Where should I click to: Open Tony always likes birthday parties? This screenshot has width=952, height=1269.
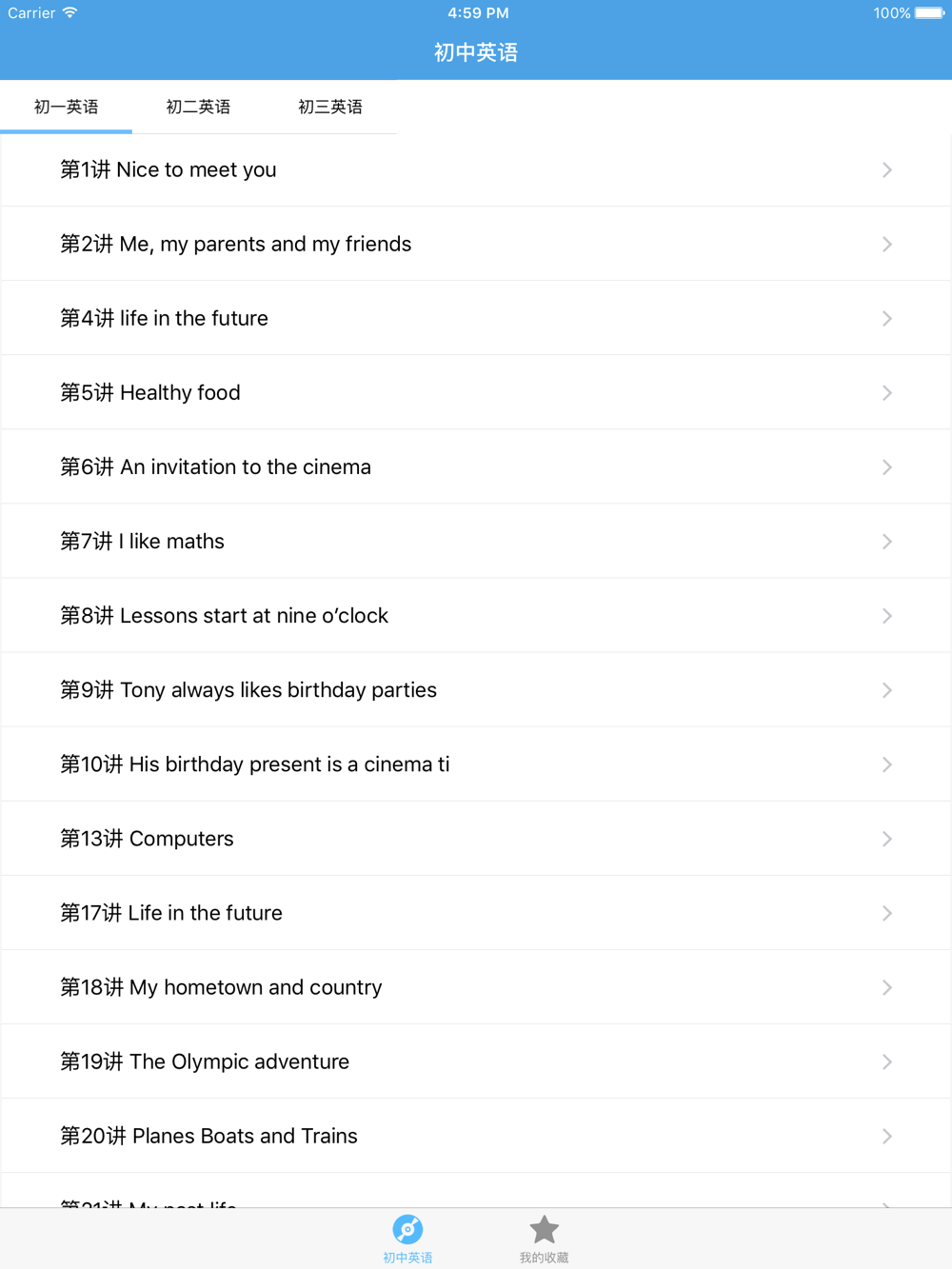click(x=248, y=690)
